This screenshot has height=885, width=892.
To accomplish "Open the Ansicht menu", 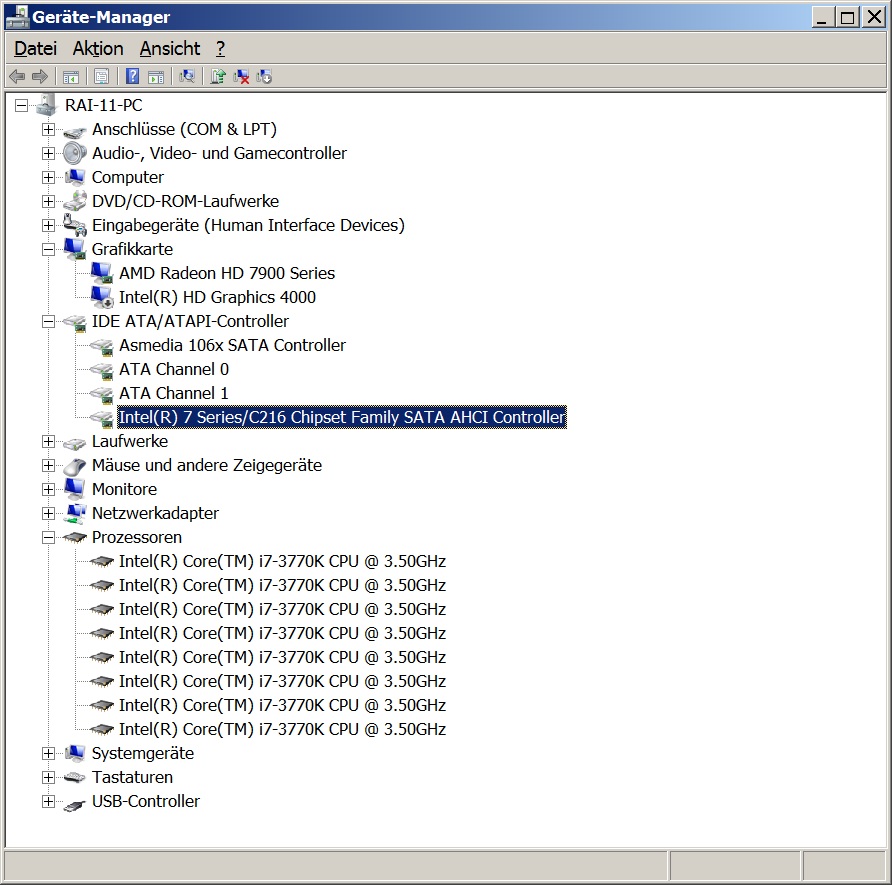I will click(x=170, y=48).
